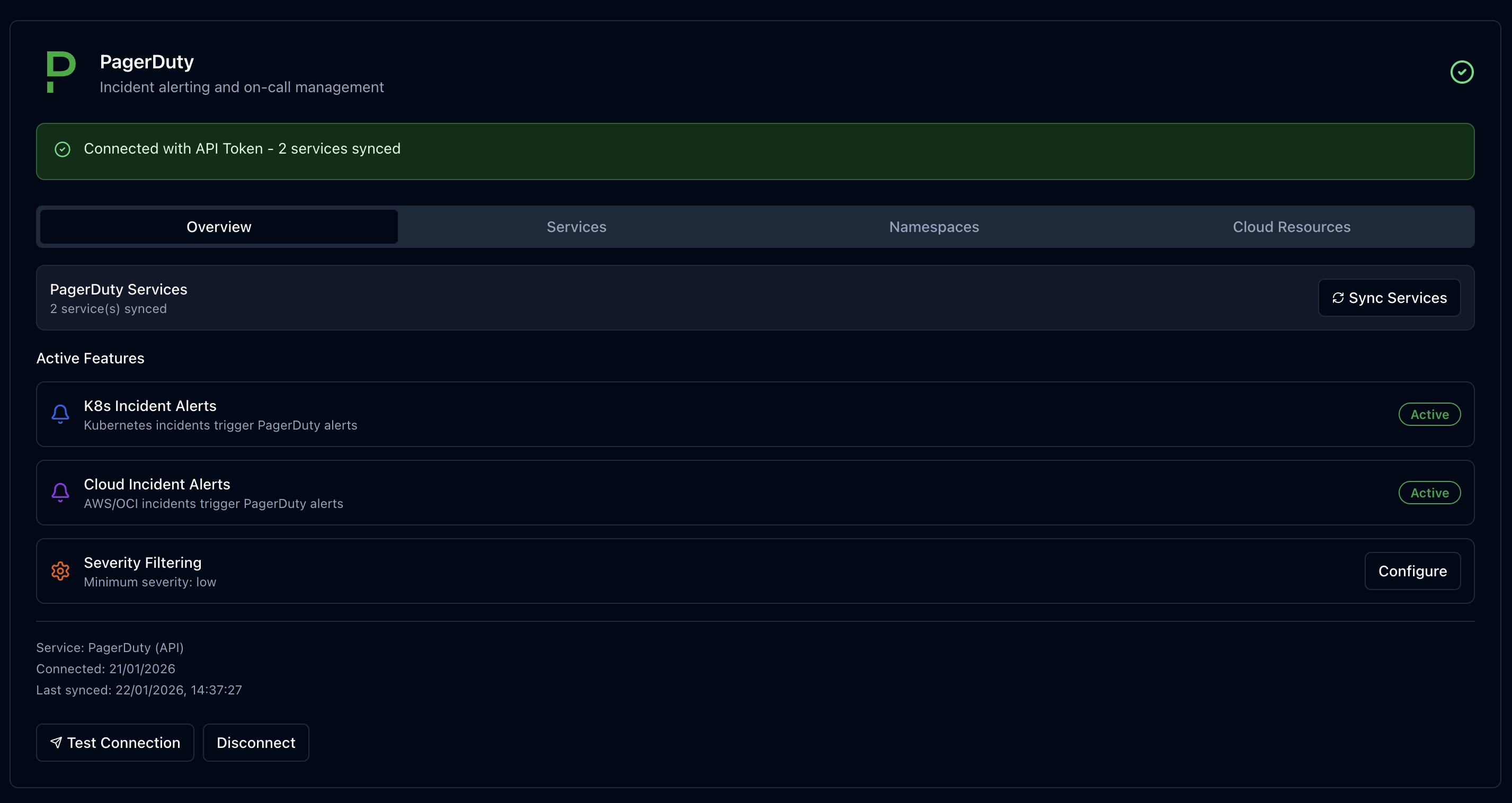Open the Namespaces tab
Image resolution: width=1512 pixels, height=803 pixels.
click(933, 227)
